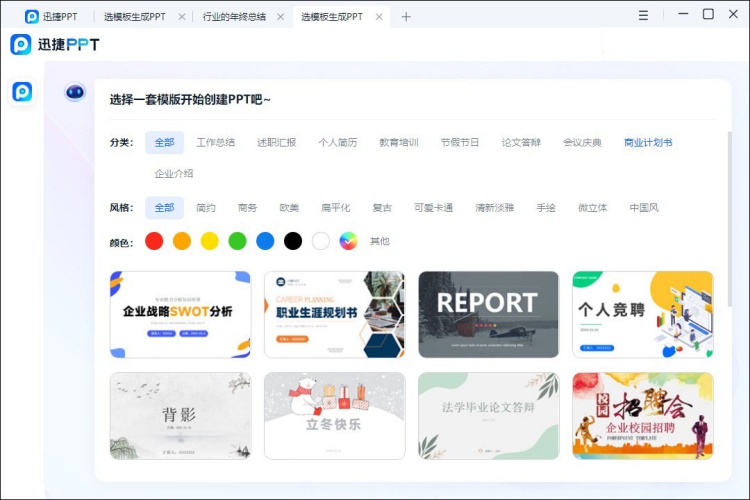The image size is (750, 500).
Task: Choose the 中国风 style filter
Action: [x=644, y=208]
